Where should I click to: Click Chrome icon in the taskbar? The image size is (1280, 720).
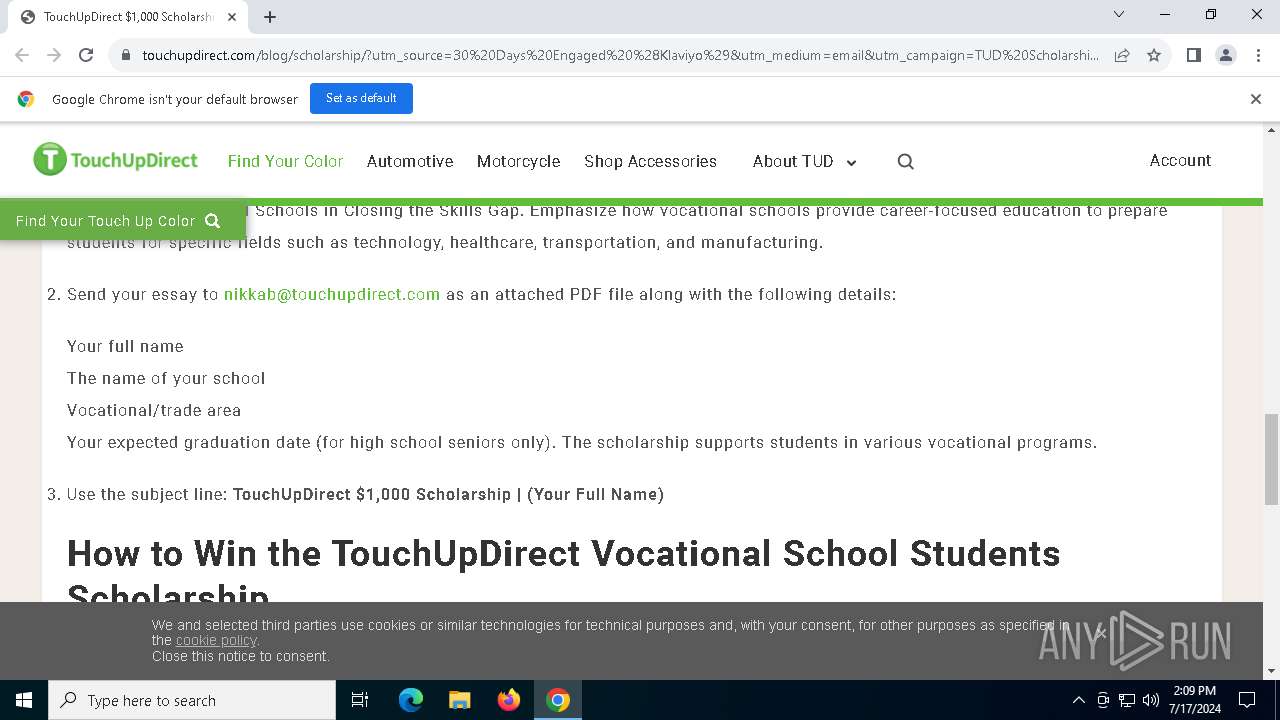(558, 700)
